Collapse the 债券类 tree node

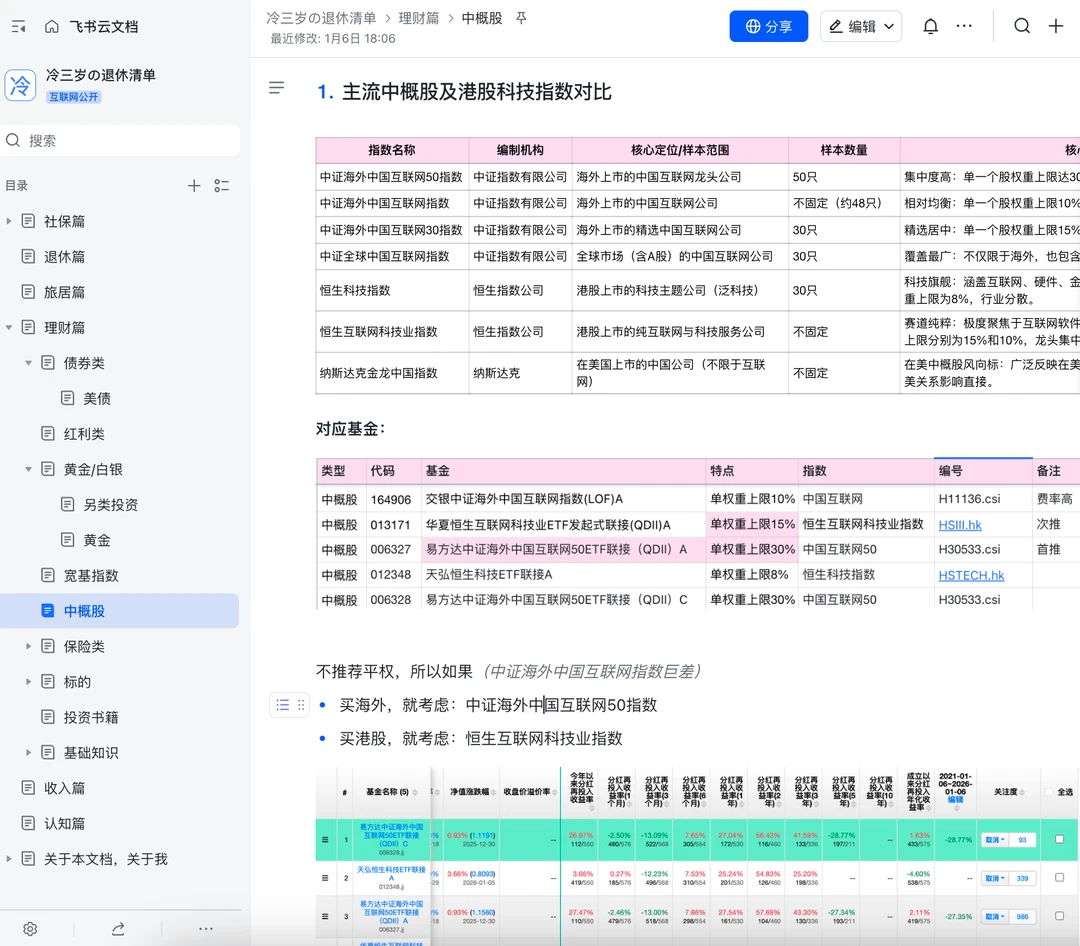tap(28, 363)
